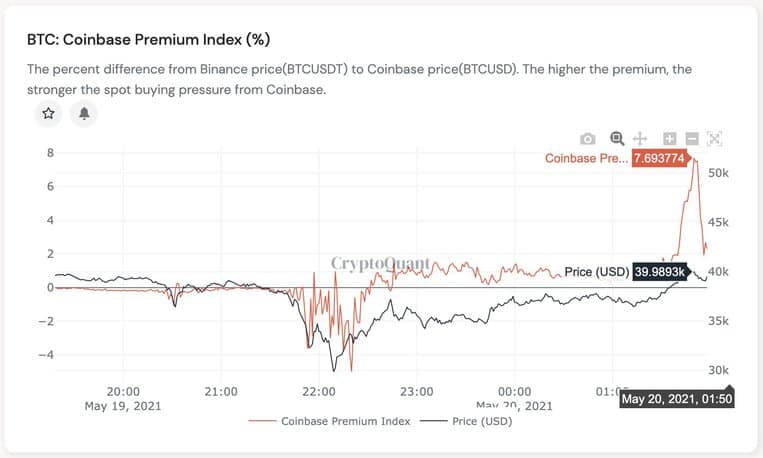763x458 pixels.
Task: Click the zoom in plus icon
Action: [x=670, y=139]
